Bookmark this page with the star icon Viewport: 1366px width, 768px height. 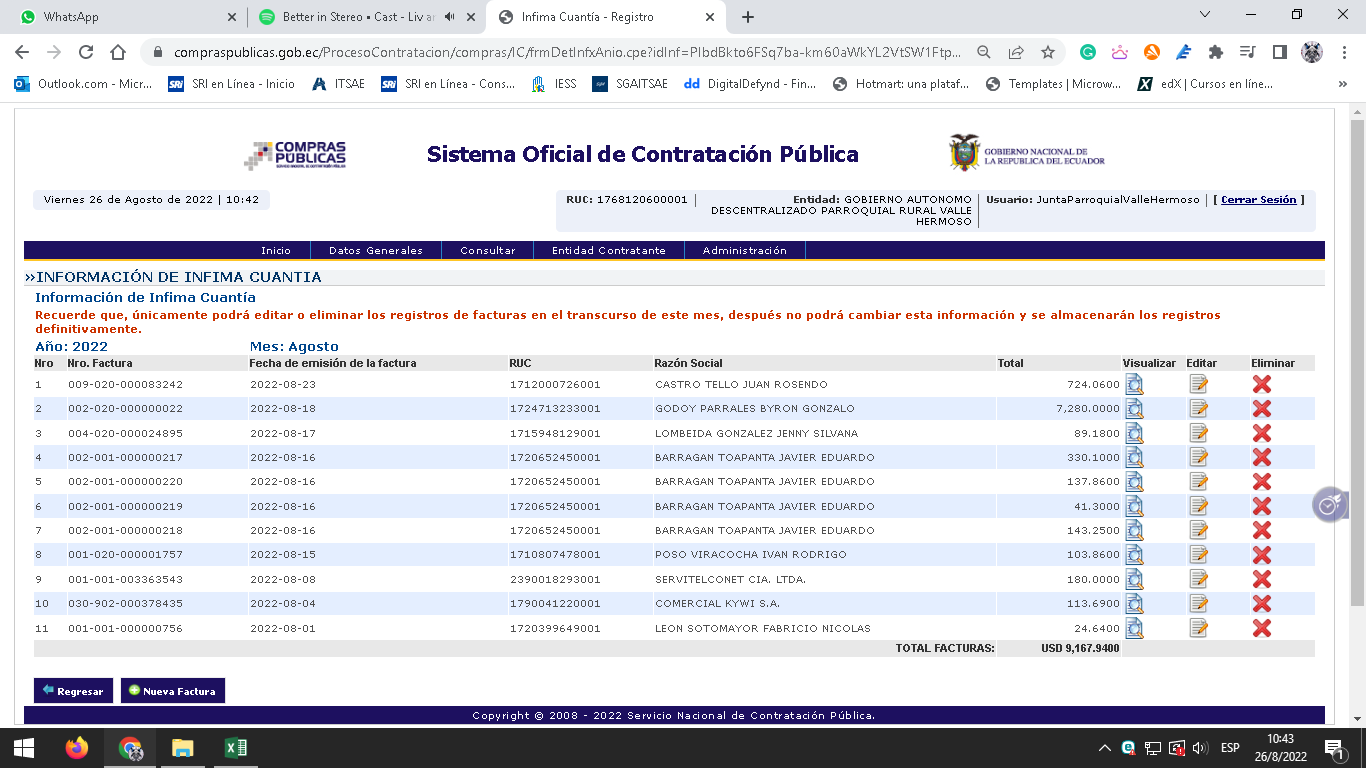tap(1047, 52)
